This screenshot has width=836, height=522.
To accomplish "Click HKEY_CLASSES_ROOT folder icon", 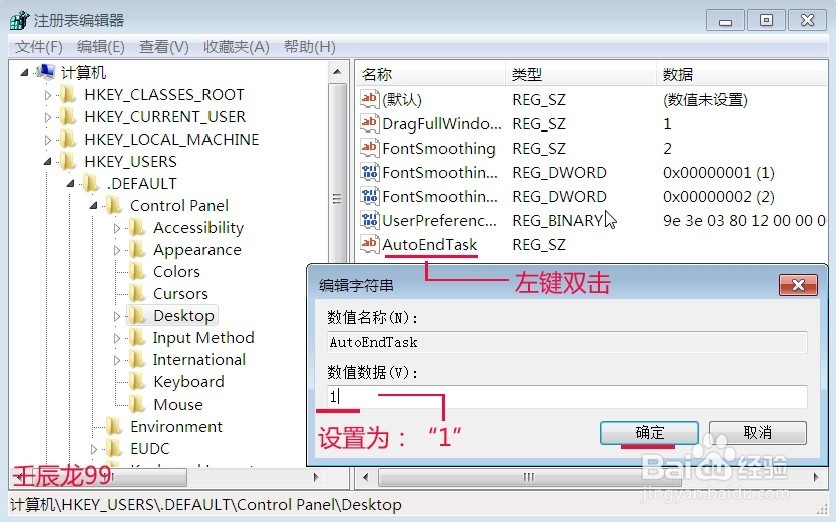I will pos(68,94).
